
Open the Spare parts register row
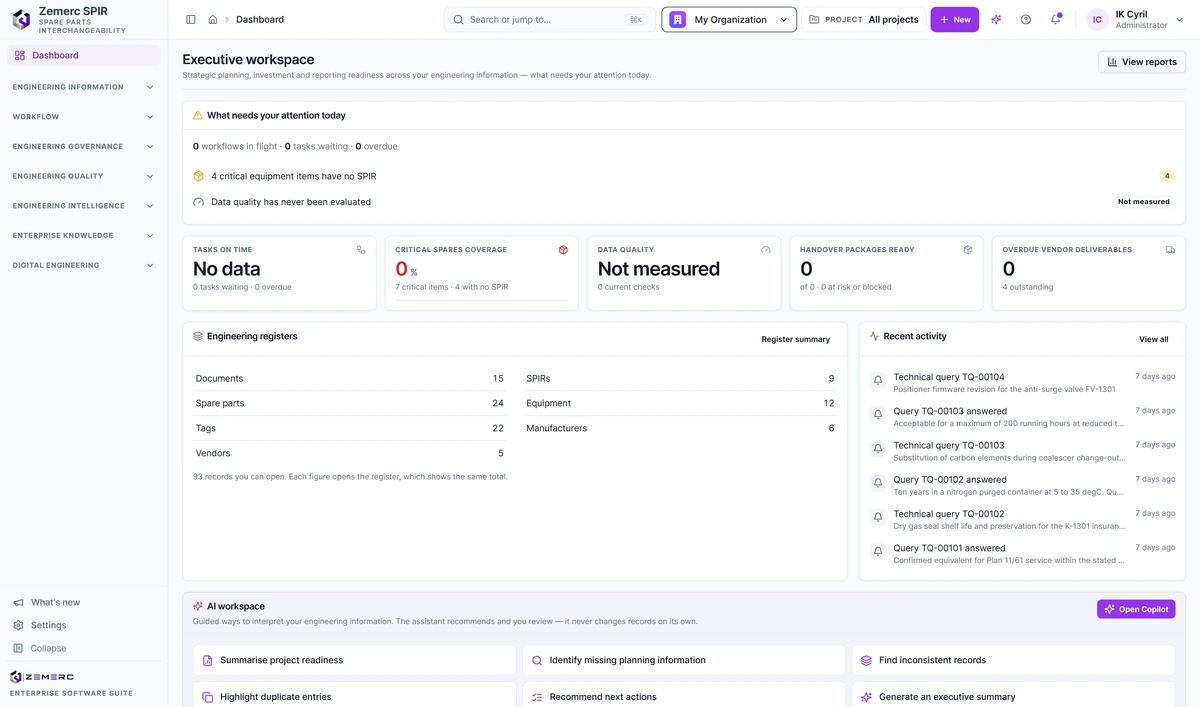[350, 403]
